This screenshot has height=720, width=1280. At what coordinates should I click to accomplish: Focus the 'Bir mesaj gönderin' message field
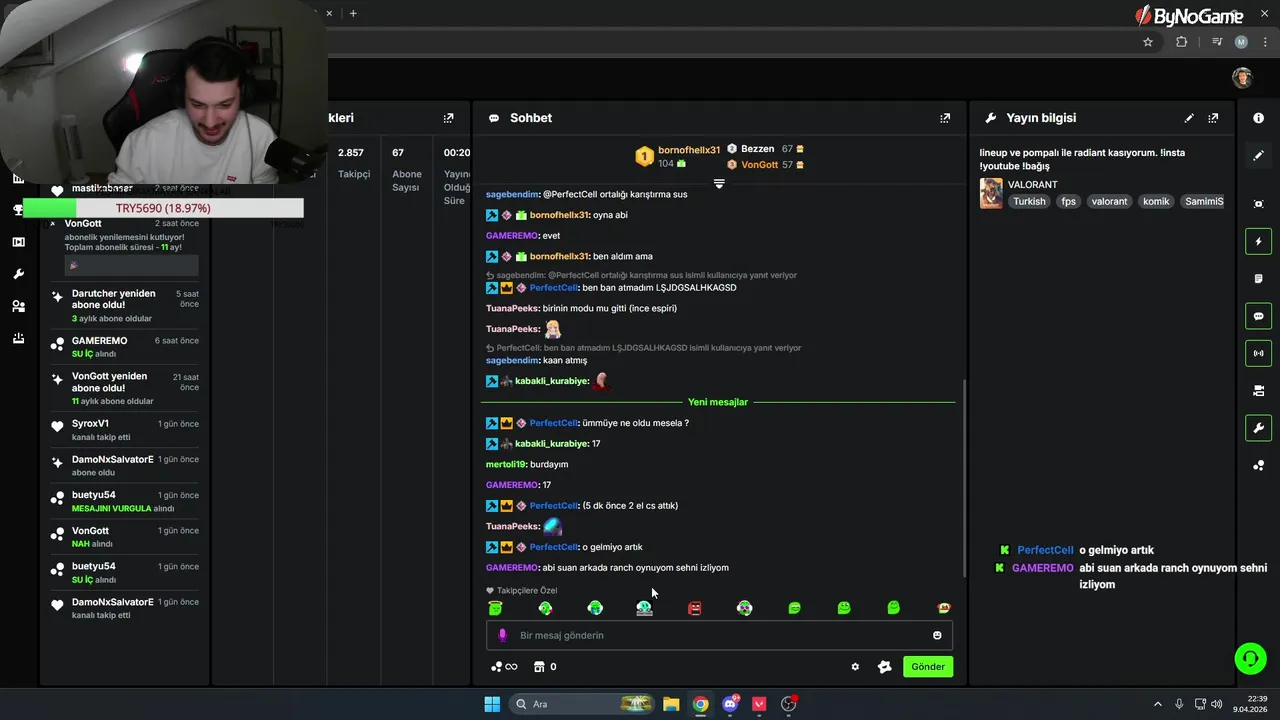click(719, 635)
